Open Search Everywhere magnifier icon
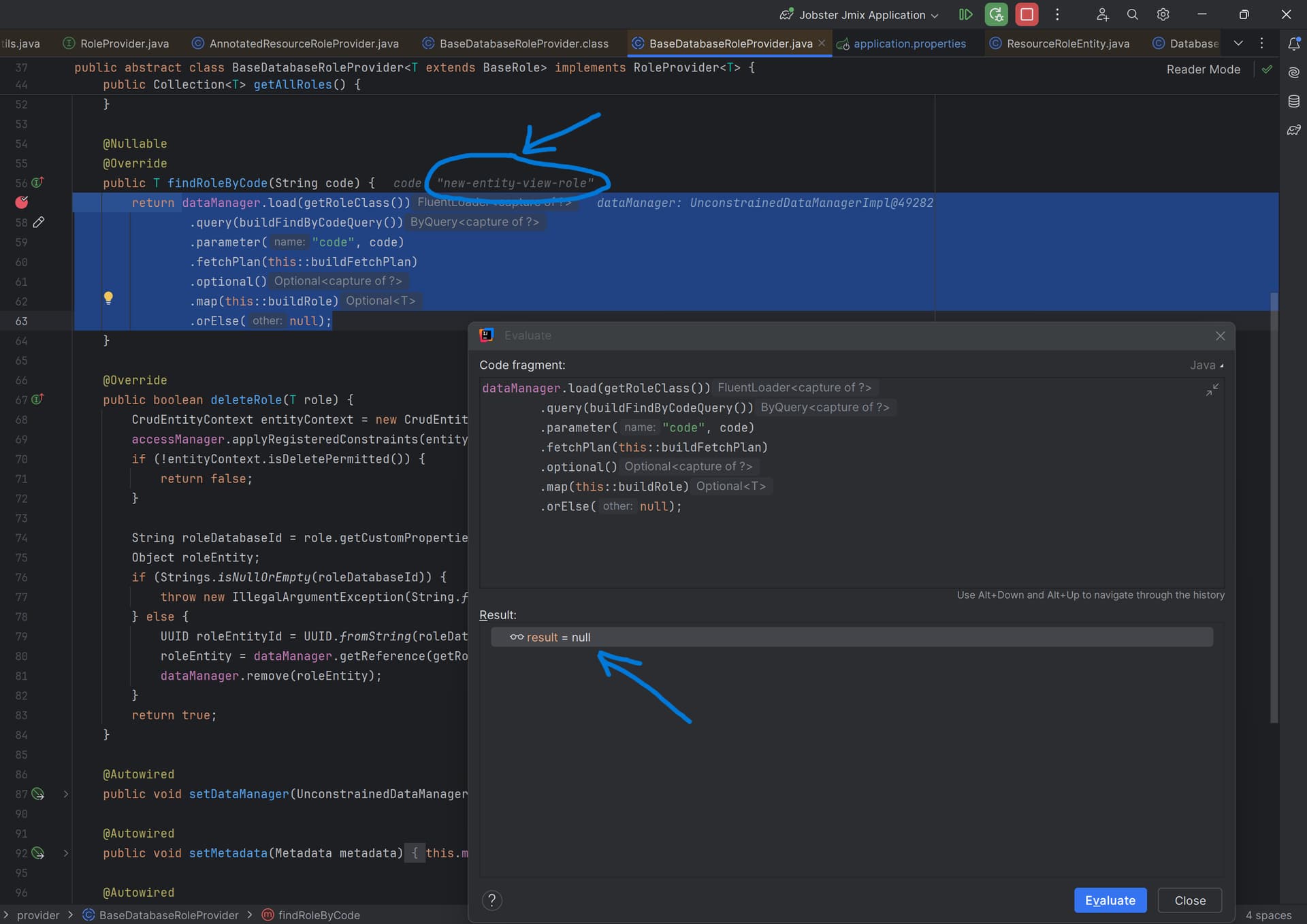The height and width of the screenshot is (924, 1307). (1133, 14)
